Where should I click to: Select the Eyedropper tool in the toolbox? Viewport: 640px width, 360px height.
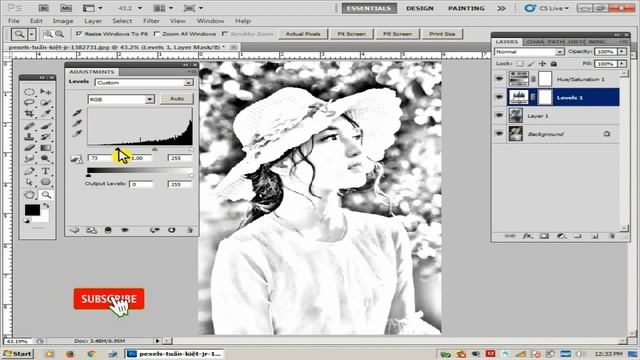tap(46, 113)
